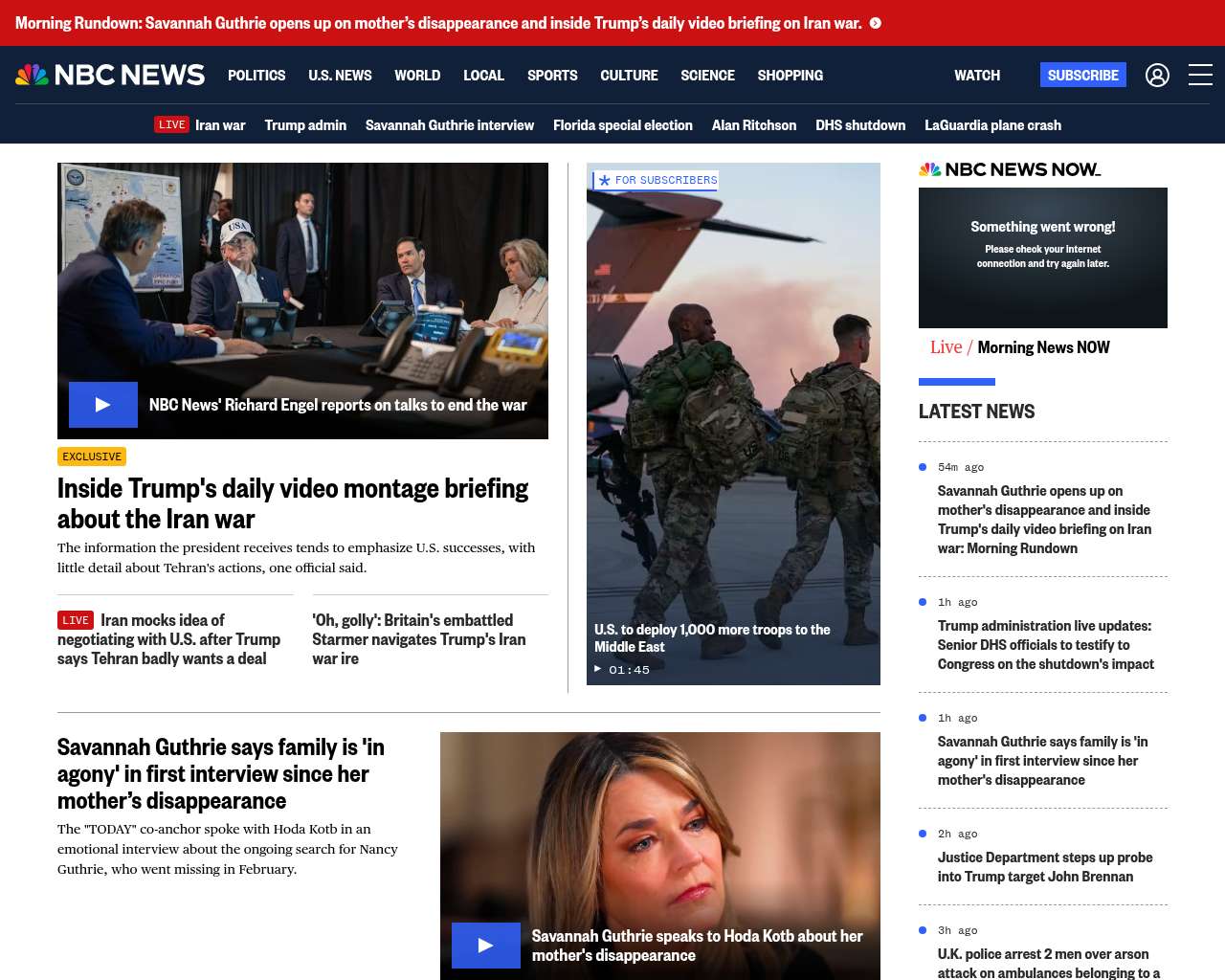The image size is (1225, 980).
Task: Open the Watch link in the header
Action: [976, 76]
